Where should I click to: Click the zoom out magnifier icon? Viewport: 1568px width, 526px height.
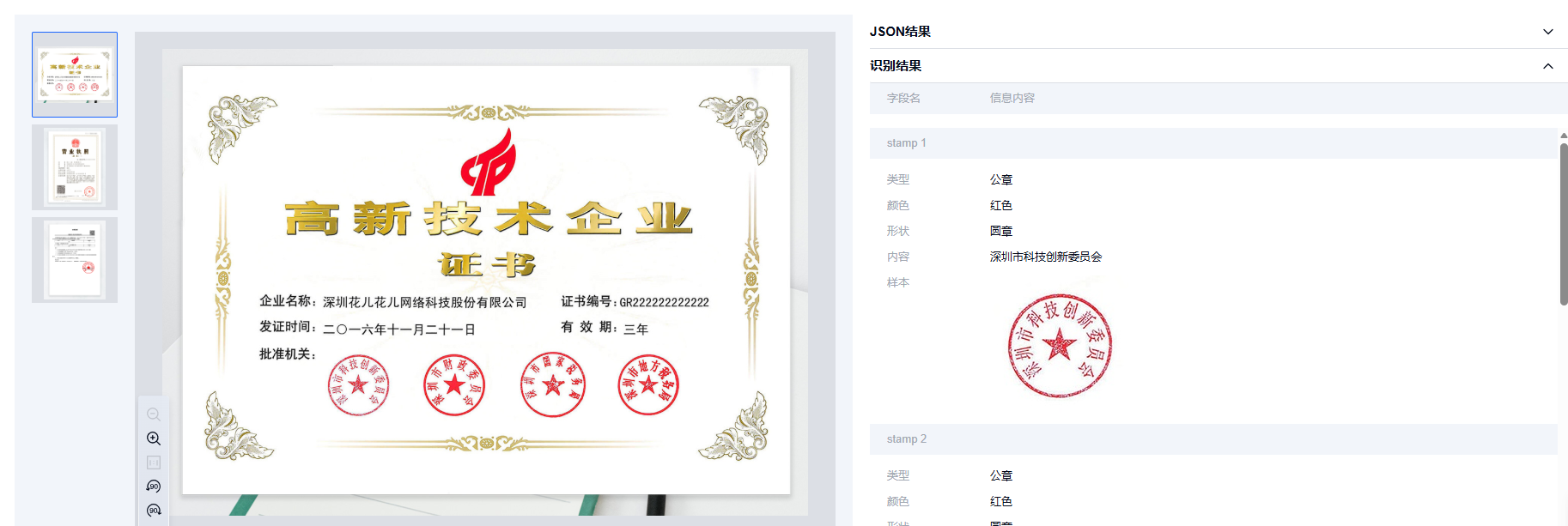(154, 414)
